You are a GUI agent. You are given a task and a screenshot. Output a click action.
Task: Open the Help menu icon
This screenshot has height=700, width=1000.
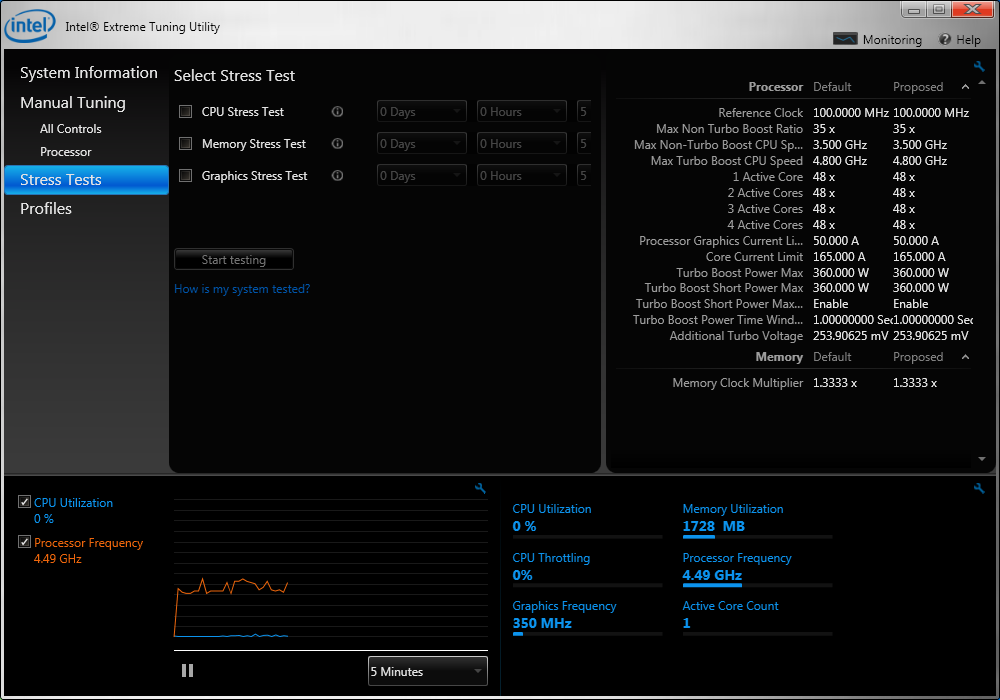[x=945, y=40]
